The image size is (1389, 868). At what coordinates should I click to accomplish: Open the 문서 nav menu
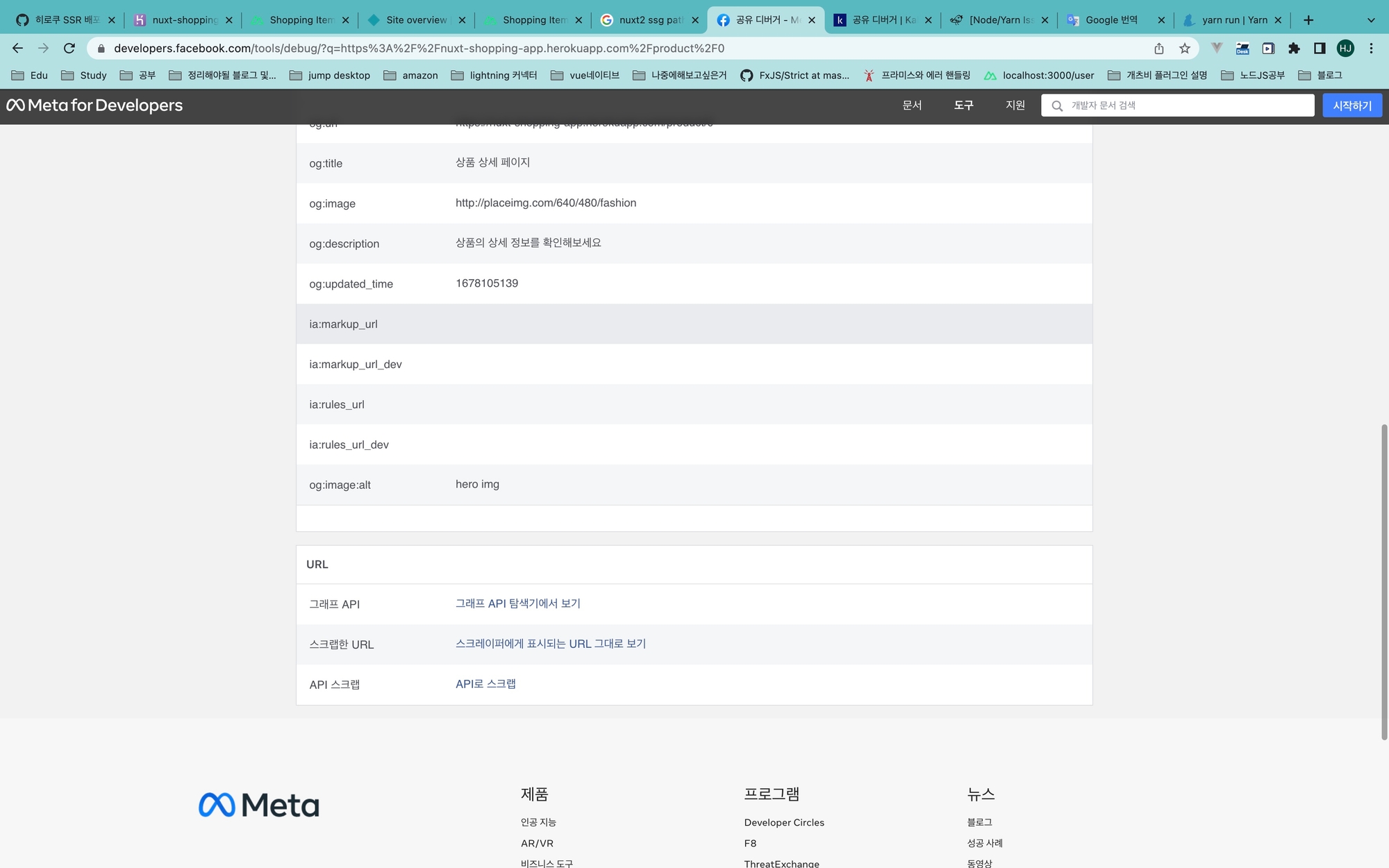(x=912, y=106)
